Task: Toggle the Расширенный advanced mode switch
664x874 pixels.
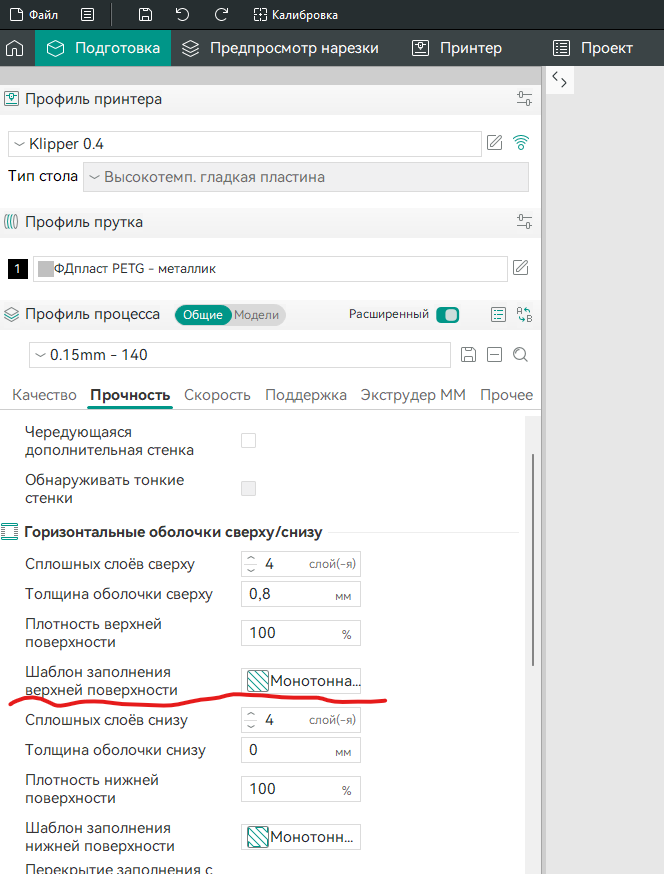Action: pyautogui.click(x=447, y=315)
